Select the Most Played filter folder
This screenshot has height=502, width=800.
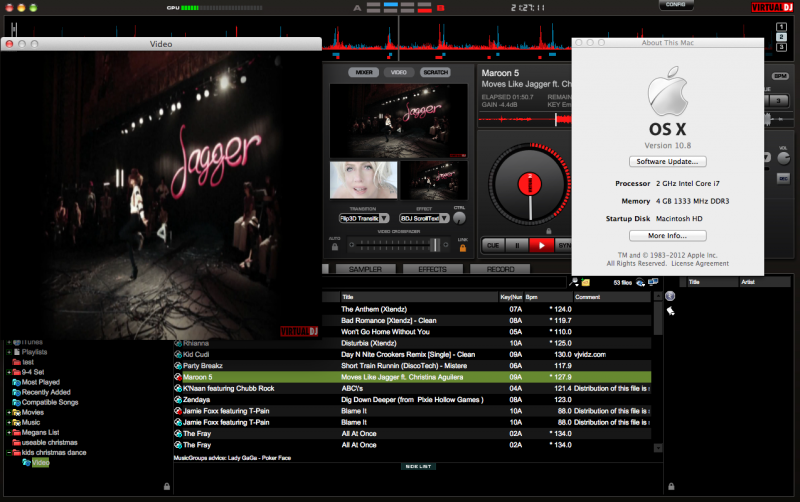pos(36,382)
